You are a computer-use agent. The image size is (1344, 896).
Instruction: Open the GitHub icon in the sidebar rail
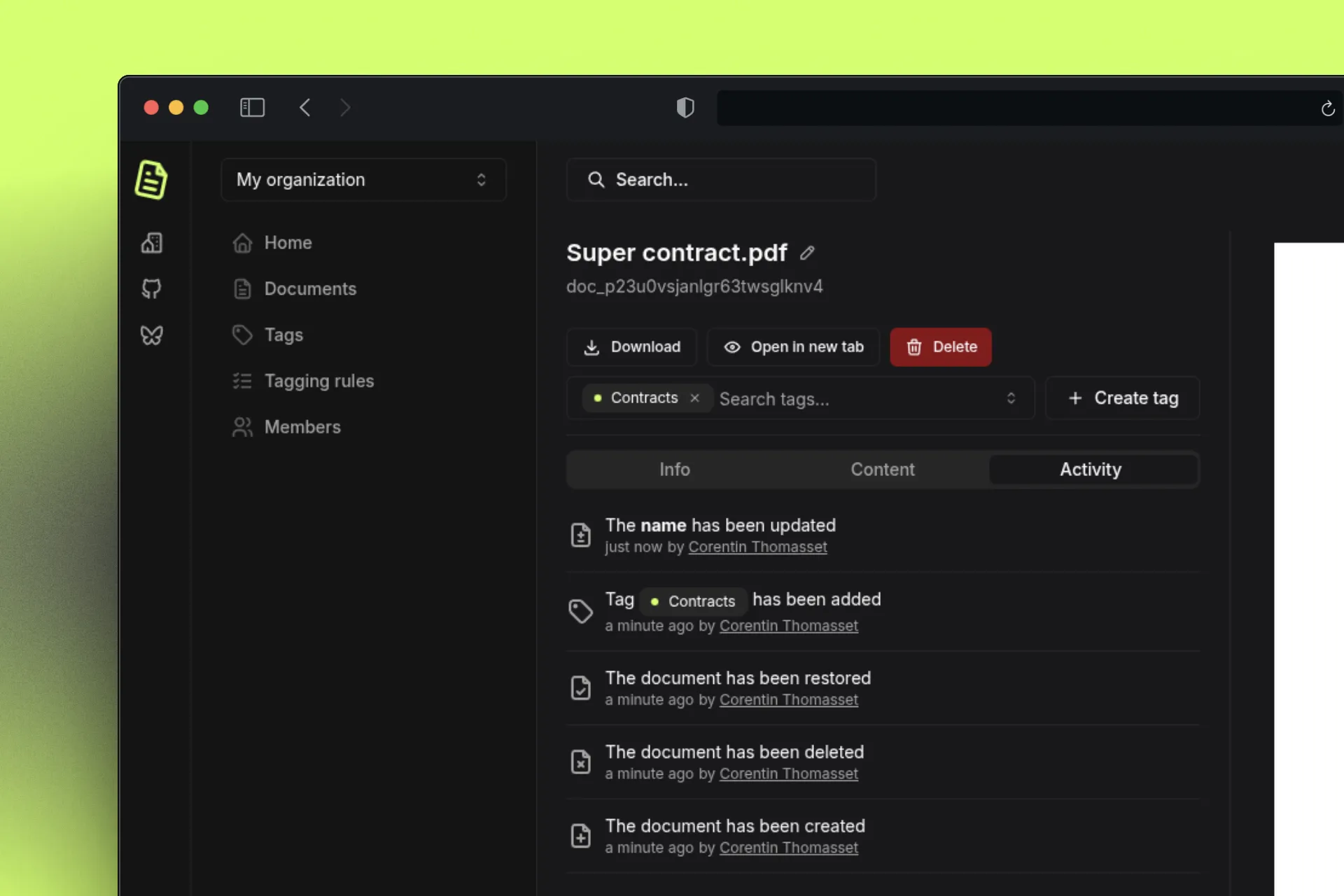coord(152,288)
